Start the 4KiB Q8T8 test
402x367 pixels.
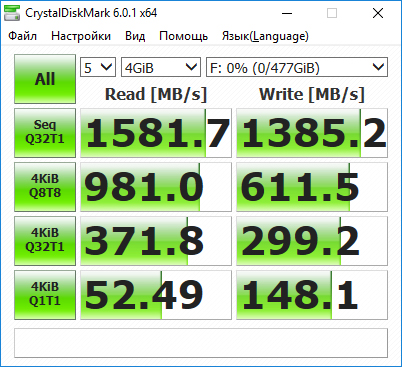coord(45,187)
